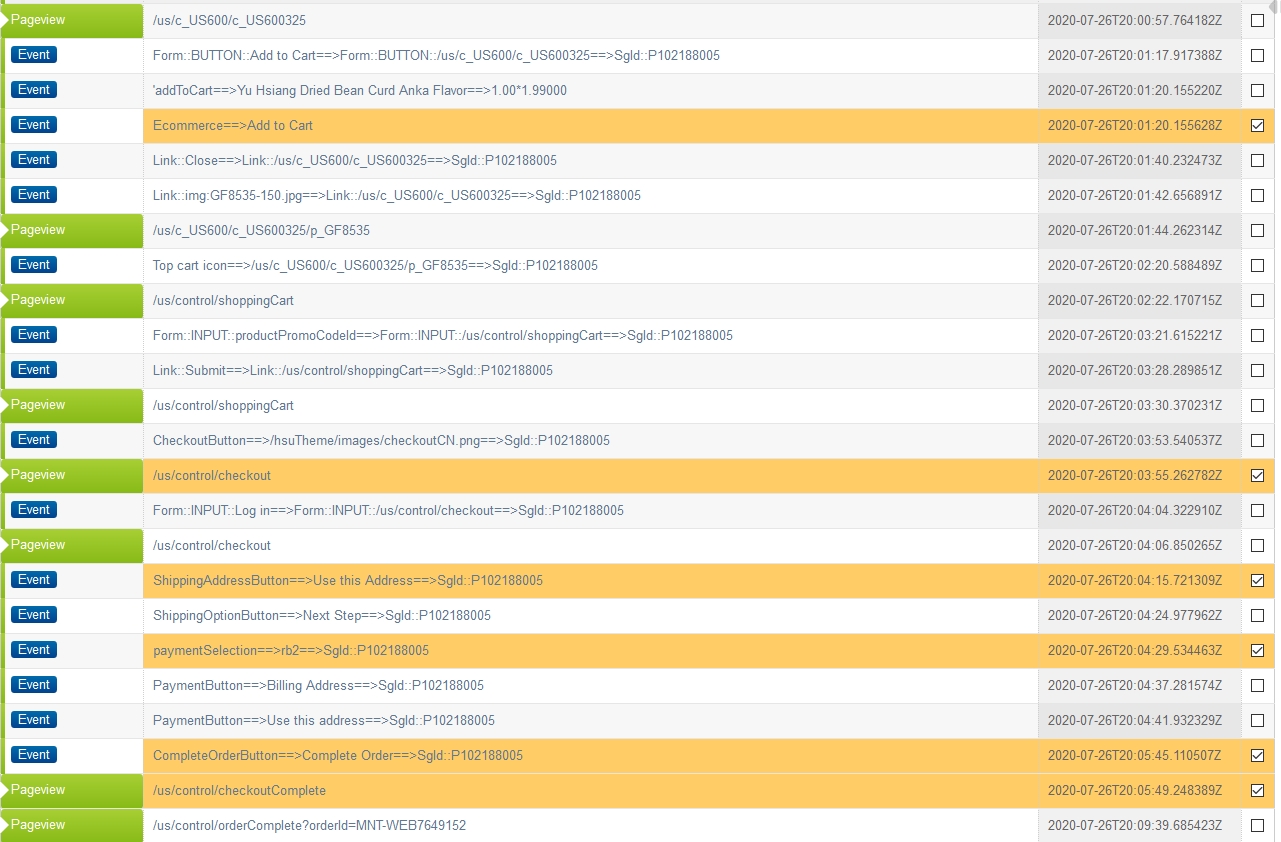
Task: Click Event badge beside paymentSelection
Action: pyautogui.click(x=34, y=650)
